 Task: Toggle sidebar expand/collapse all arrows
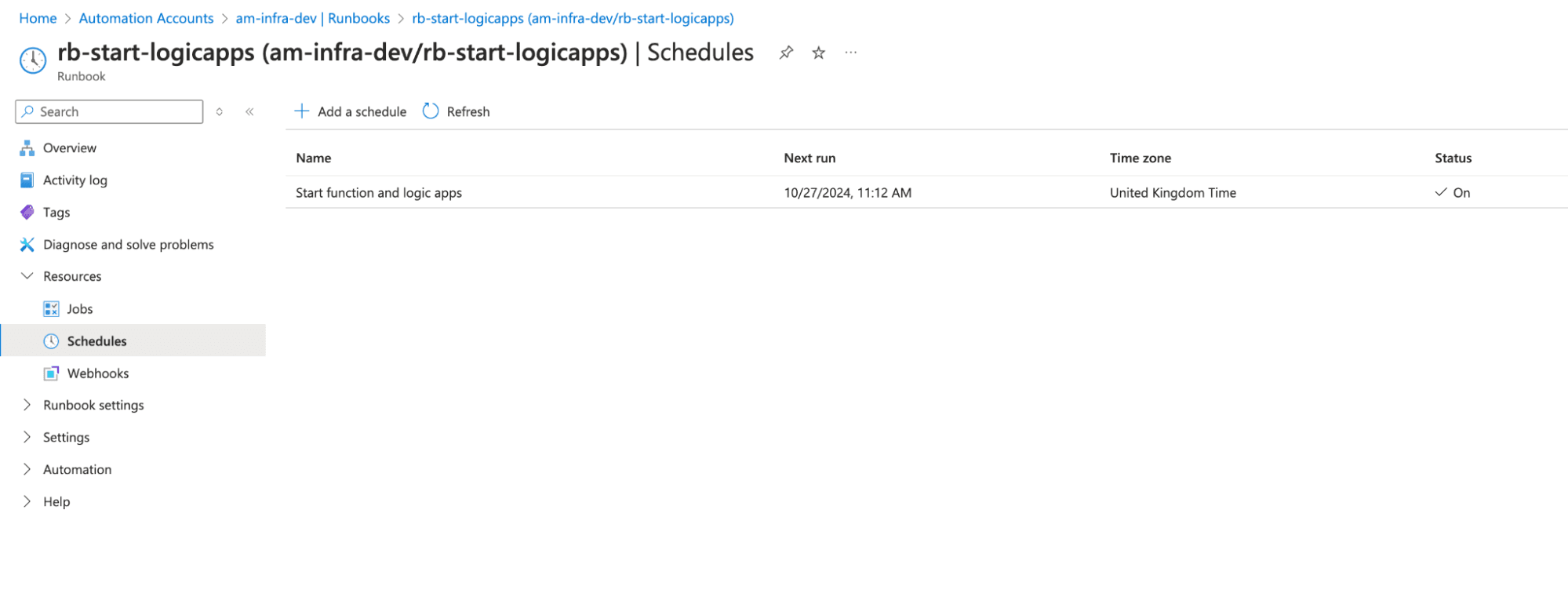pos(220,111)
